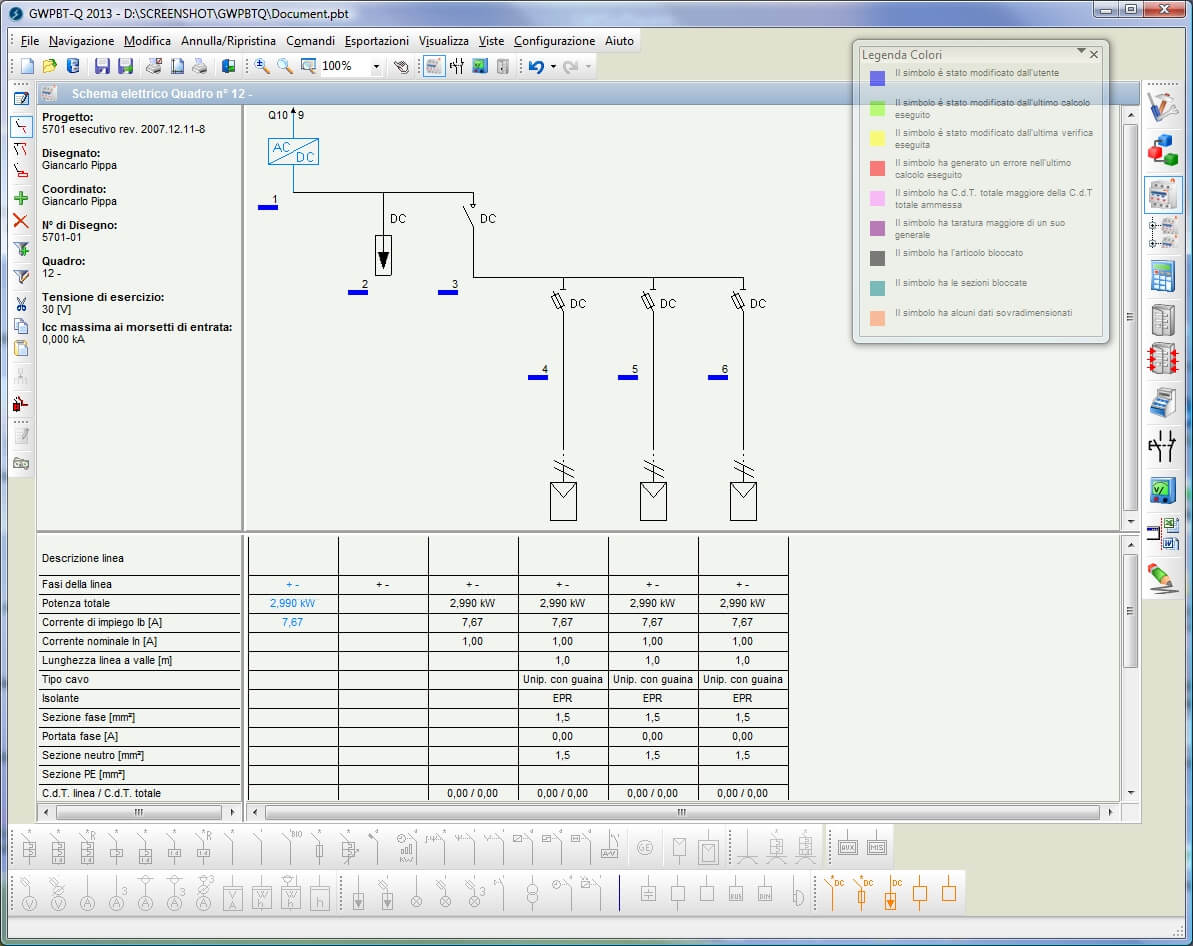Open the Esportazioni menu
Image resolution: width=1193 pixels, height=946 pixels.
377,40
